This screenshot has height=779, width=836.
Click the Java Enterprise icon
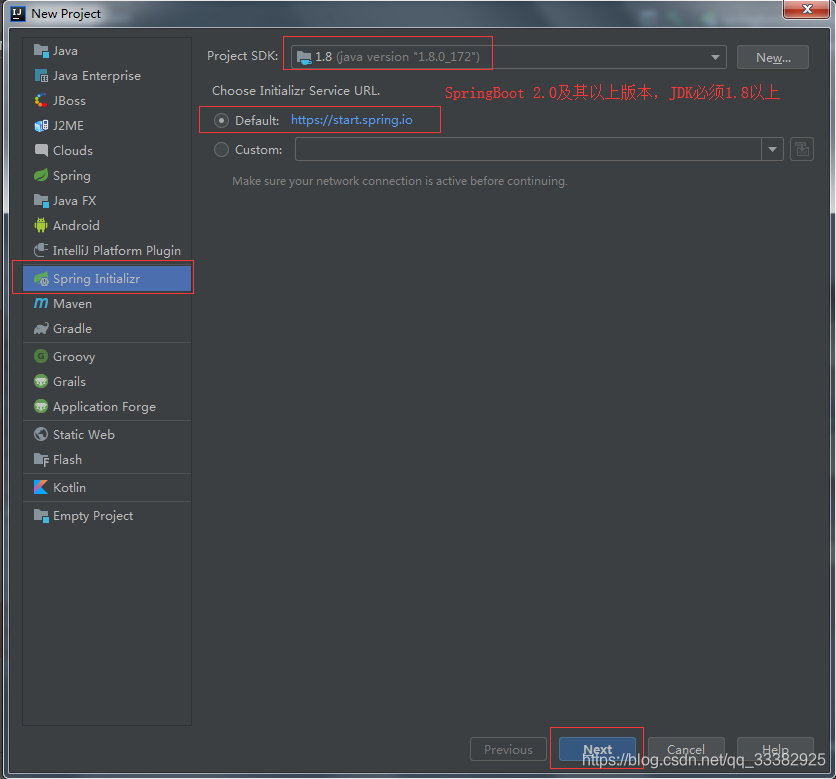pos(41,76)
